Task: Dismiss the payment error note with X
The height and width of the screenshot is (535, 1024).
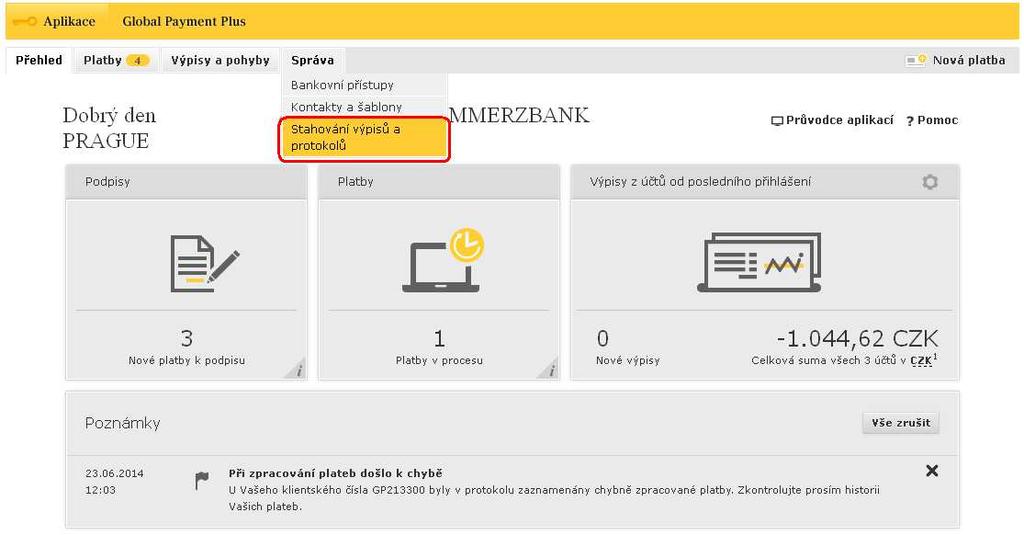Action: coord(932,470)
